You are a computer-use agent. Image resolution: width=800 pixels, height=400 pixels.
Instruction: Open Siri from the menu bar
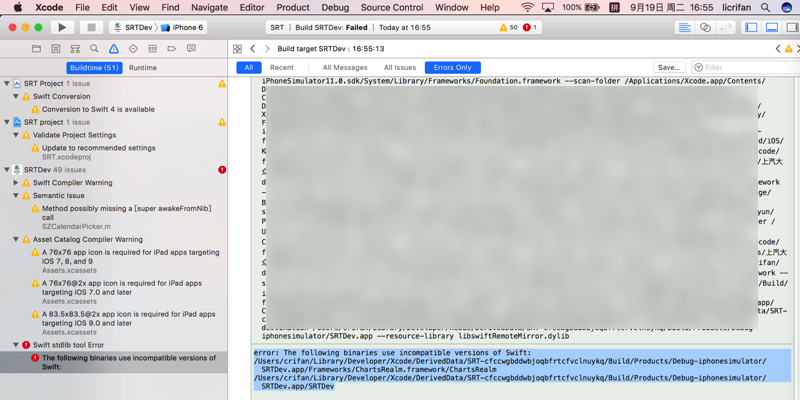coord(787,7)
